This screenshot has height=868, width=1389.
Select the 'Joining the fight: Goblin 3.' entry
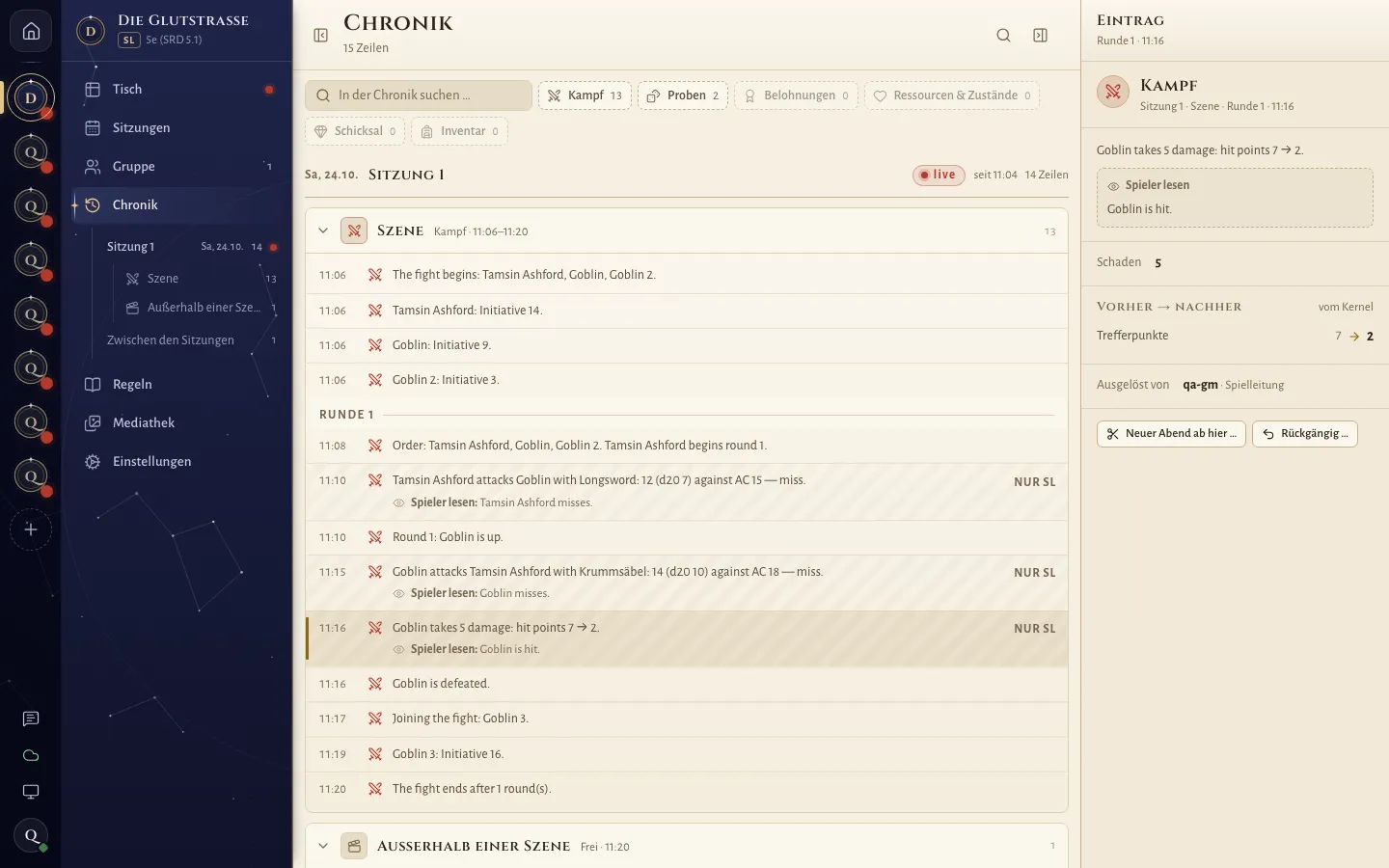pos(687,719)
